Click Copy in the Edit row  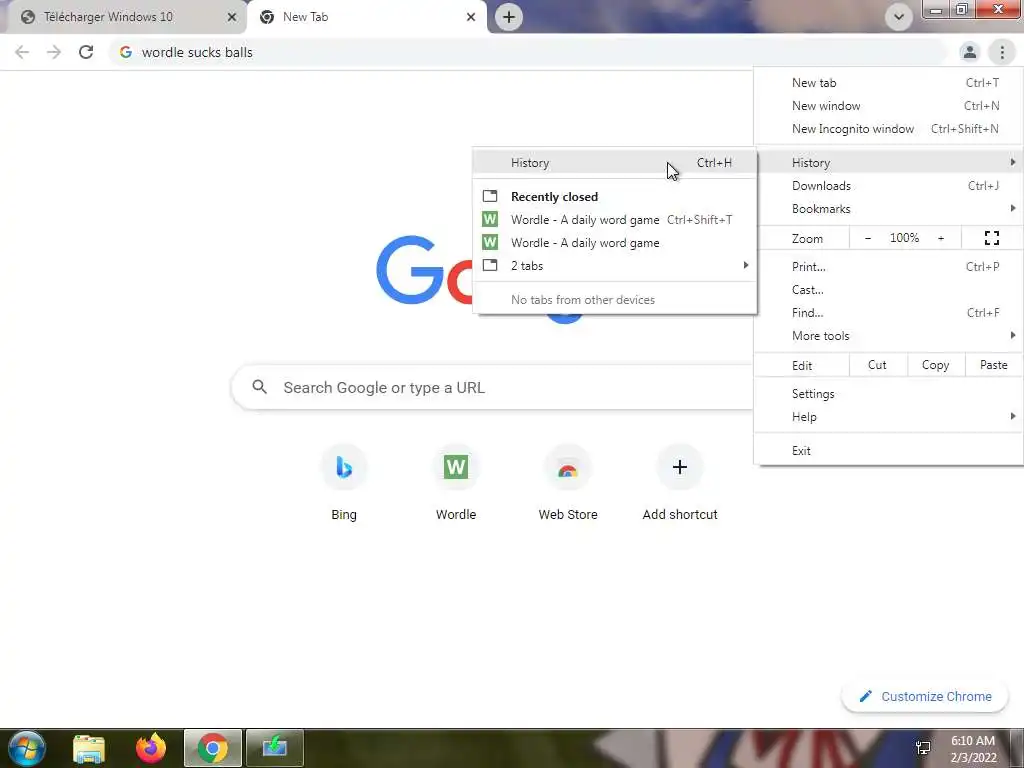point(936,365)
